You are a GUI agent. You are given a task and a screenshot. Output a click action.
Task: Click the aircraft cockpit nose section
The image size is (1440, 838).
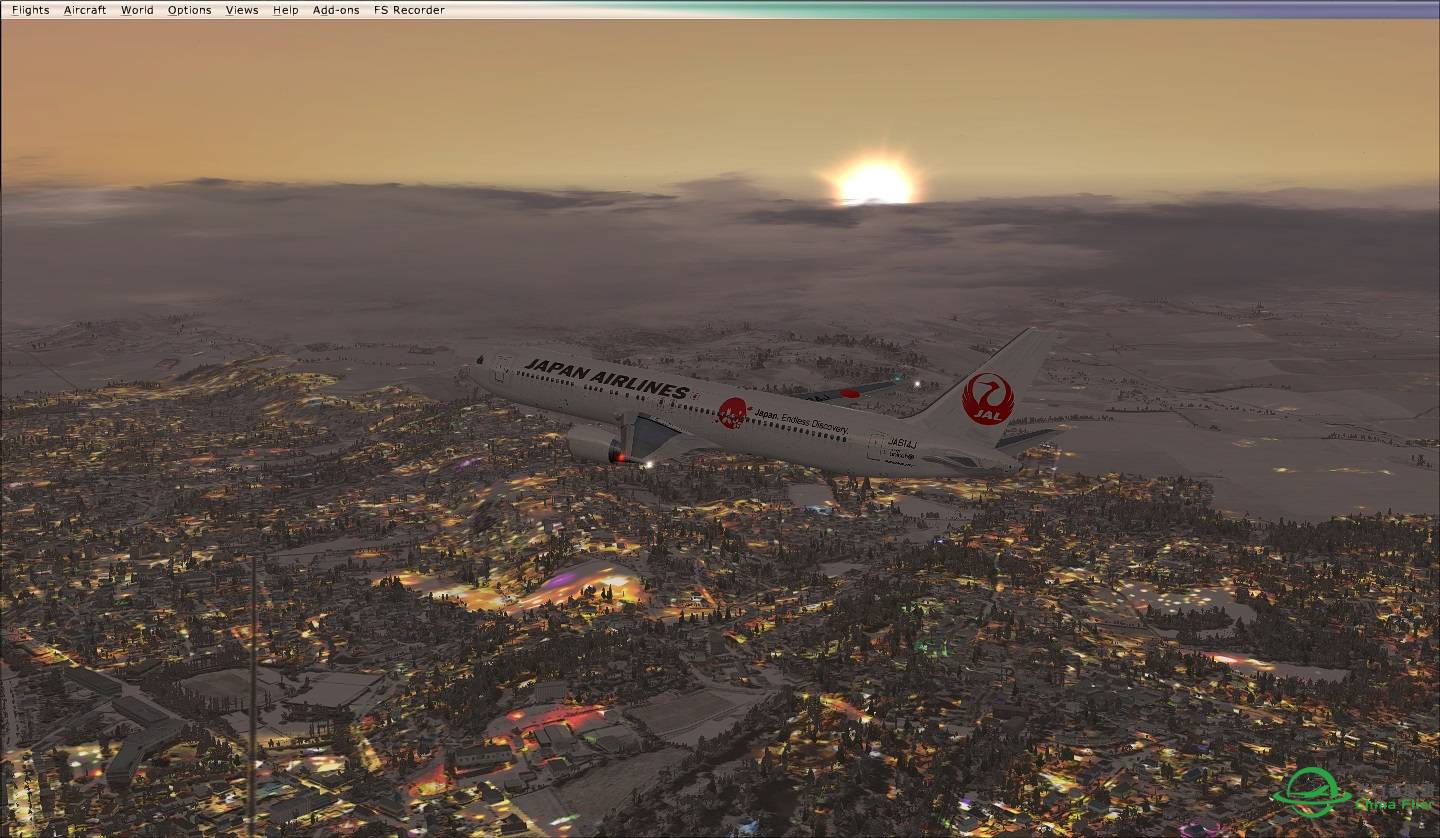coord(480,372)
